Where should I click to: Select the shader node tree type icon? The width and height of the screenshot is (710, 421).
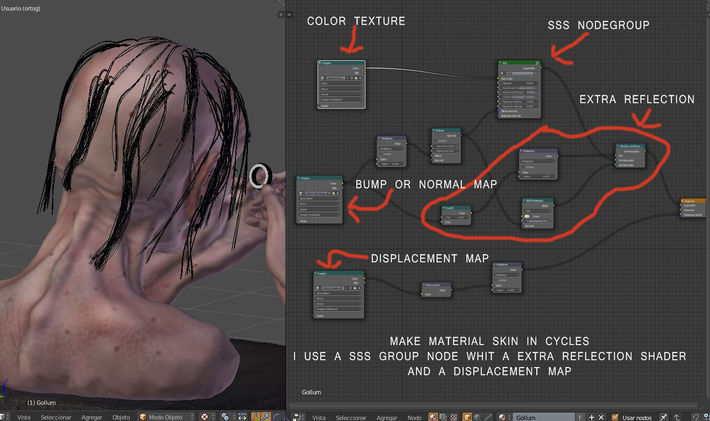pyautogui.click(x=433, y=417)
